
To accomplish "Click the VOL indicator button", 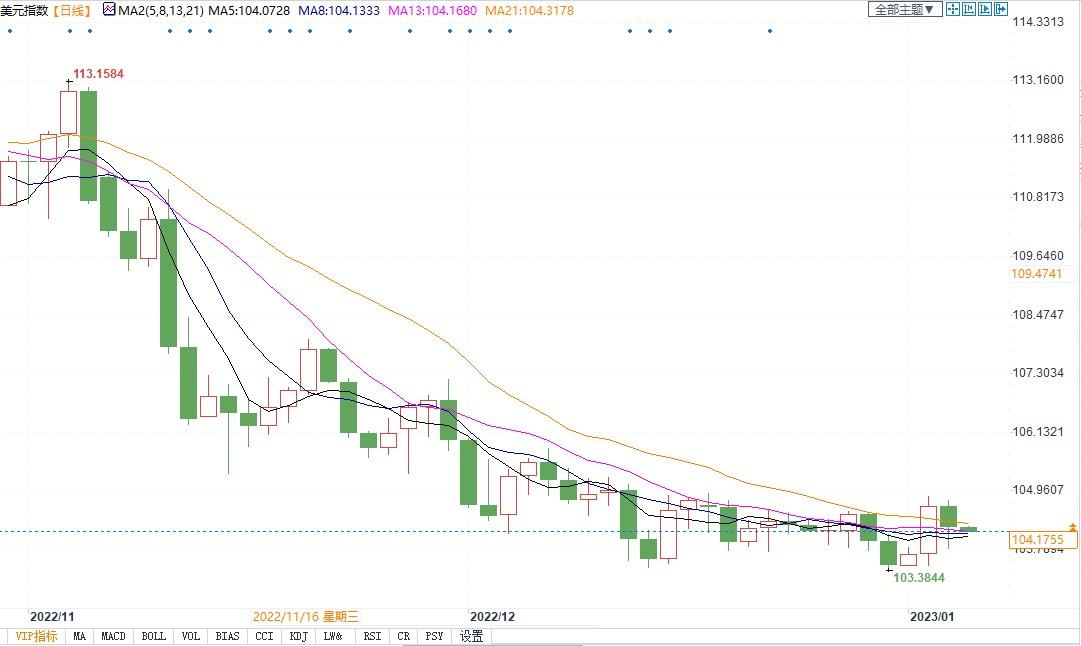I will click(190, 636).
